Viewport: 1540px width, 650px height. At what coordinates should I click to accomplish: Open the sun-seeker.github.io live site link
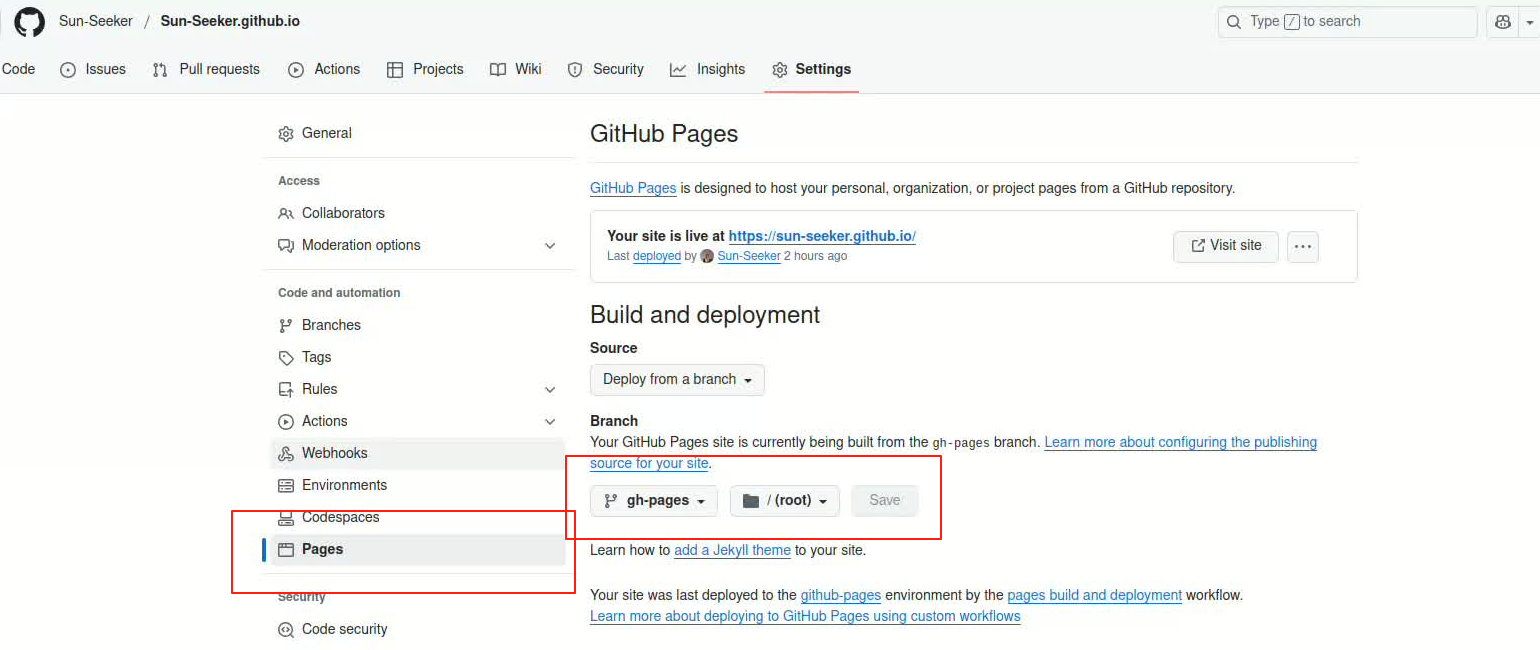[x=822, y=236]
